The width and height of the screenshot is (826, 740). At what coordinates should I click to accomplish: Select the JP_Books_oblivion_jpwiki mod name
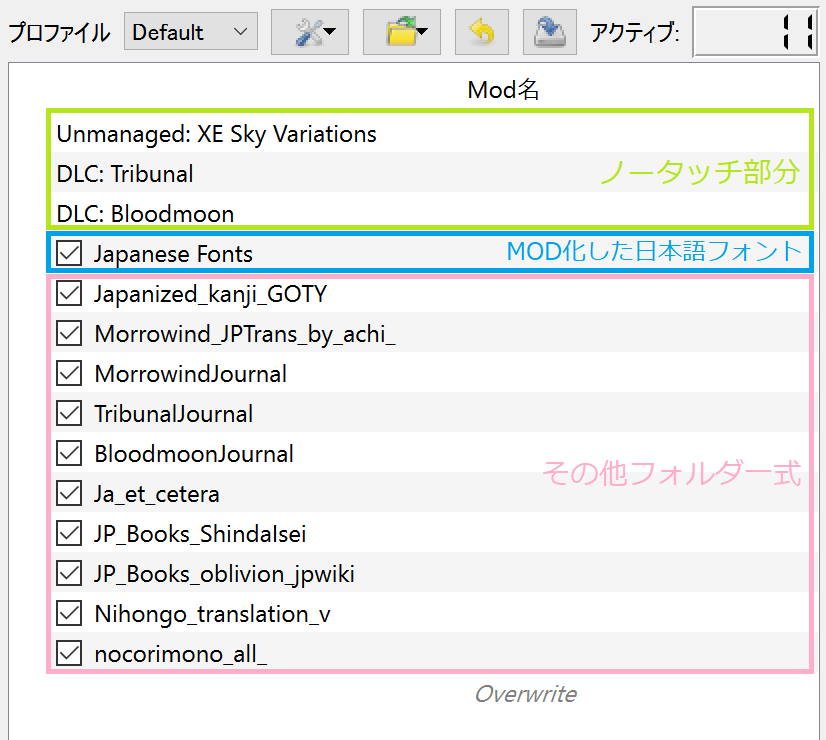224,574
